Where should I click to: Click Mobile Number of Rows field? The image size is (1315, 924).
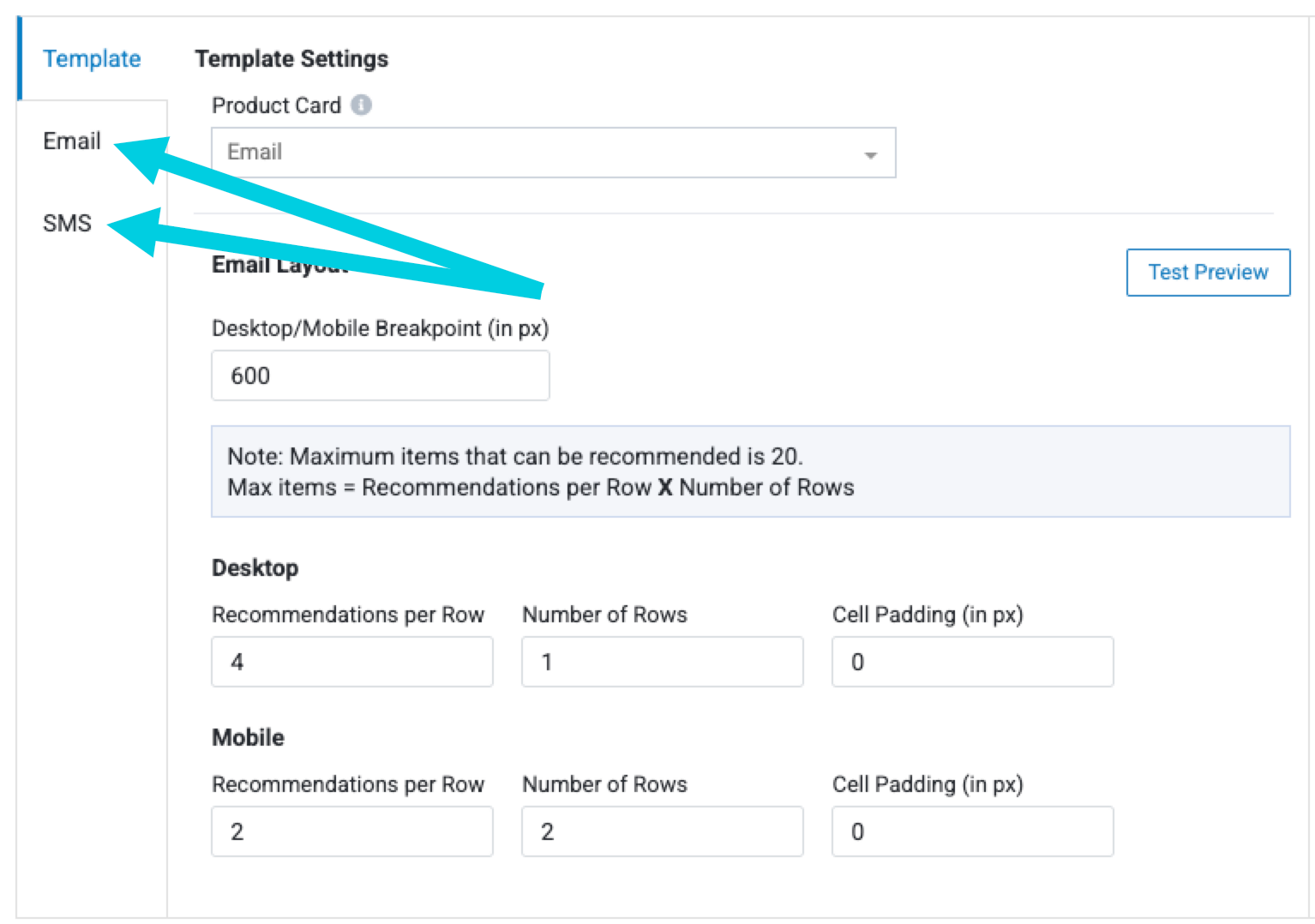[x=662, y=831]
